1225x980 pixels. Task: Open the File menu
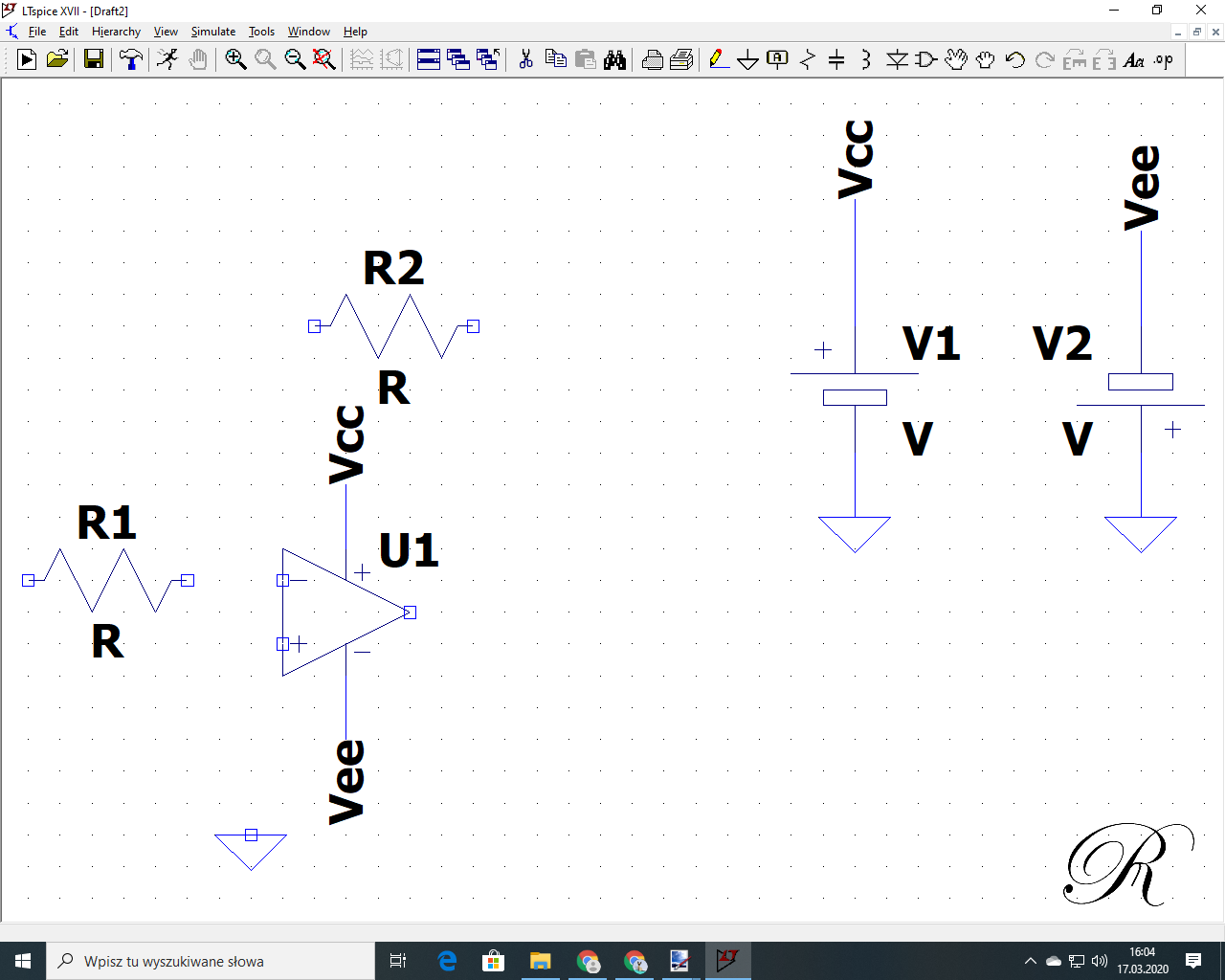coord(37,32)
